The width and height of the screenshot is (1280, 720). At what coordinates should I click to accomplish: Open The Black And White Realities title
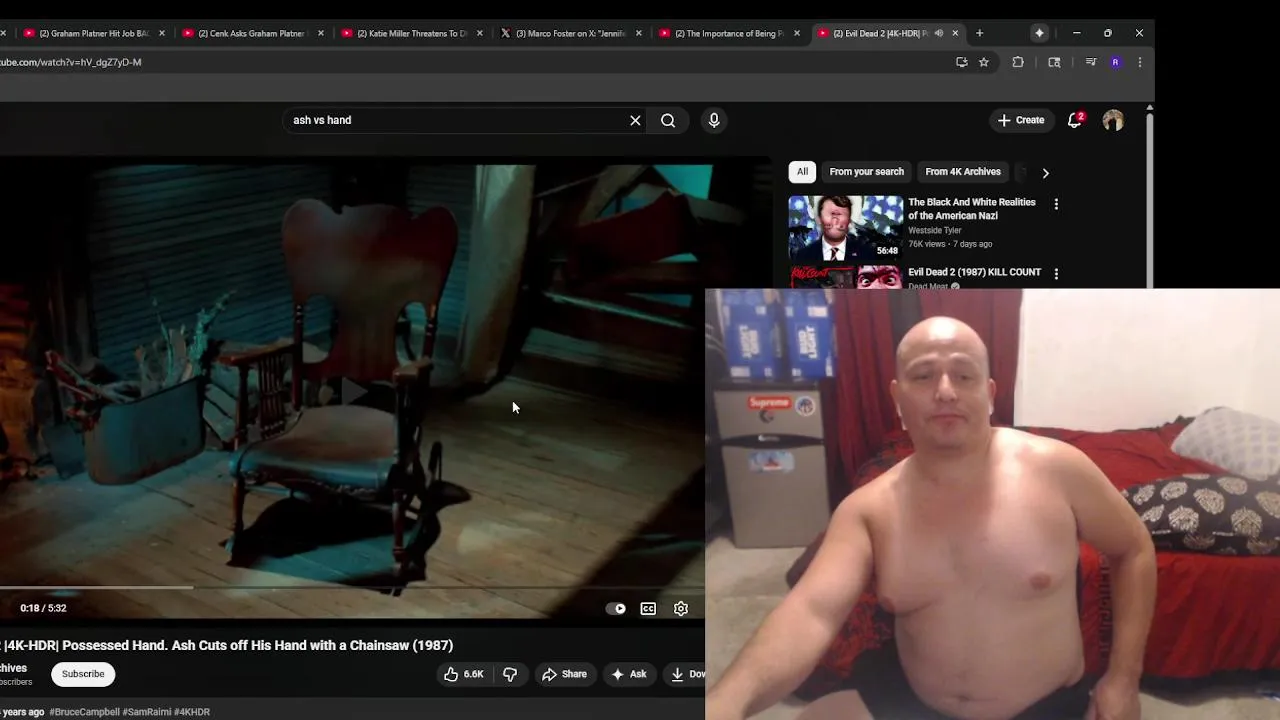point(972,208)
